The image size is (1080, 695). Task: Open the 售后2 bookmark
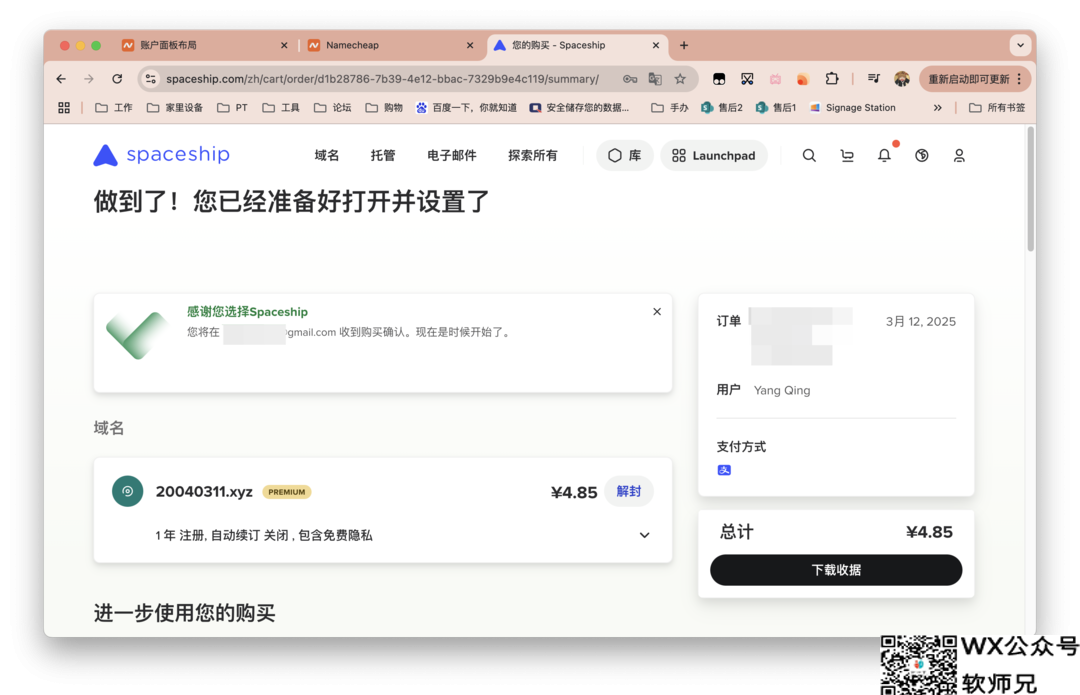722,107
